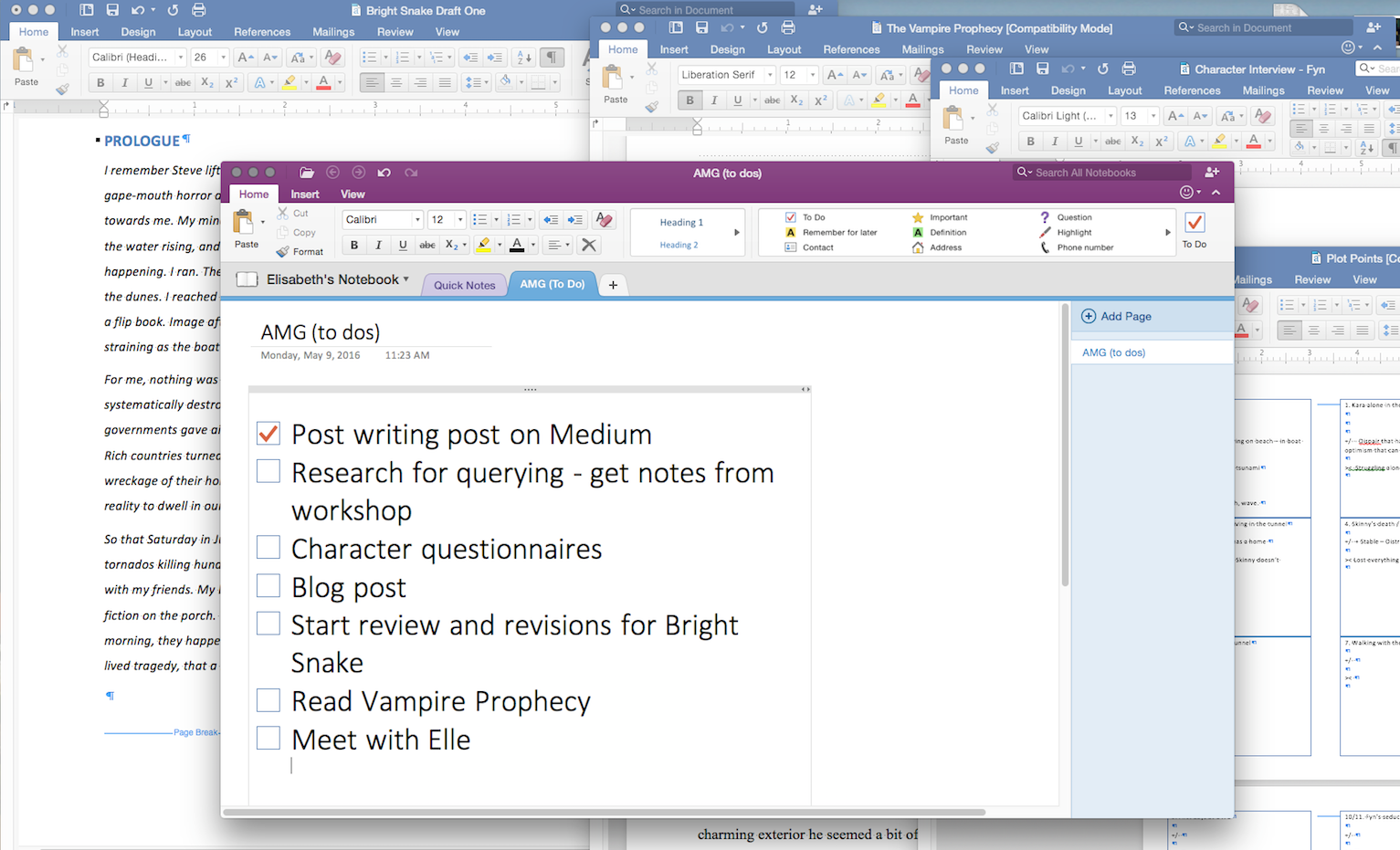Click subscript in Vampire Prophecy window
The height and width of the screenshot is (850, 1400).
(796, 100)
